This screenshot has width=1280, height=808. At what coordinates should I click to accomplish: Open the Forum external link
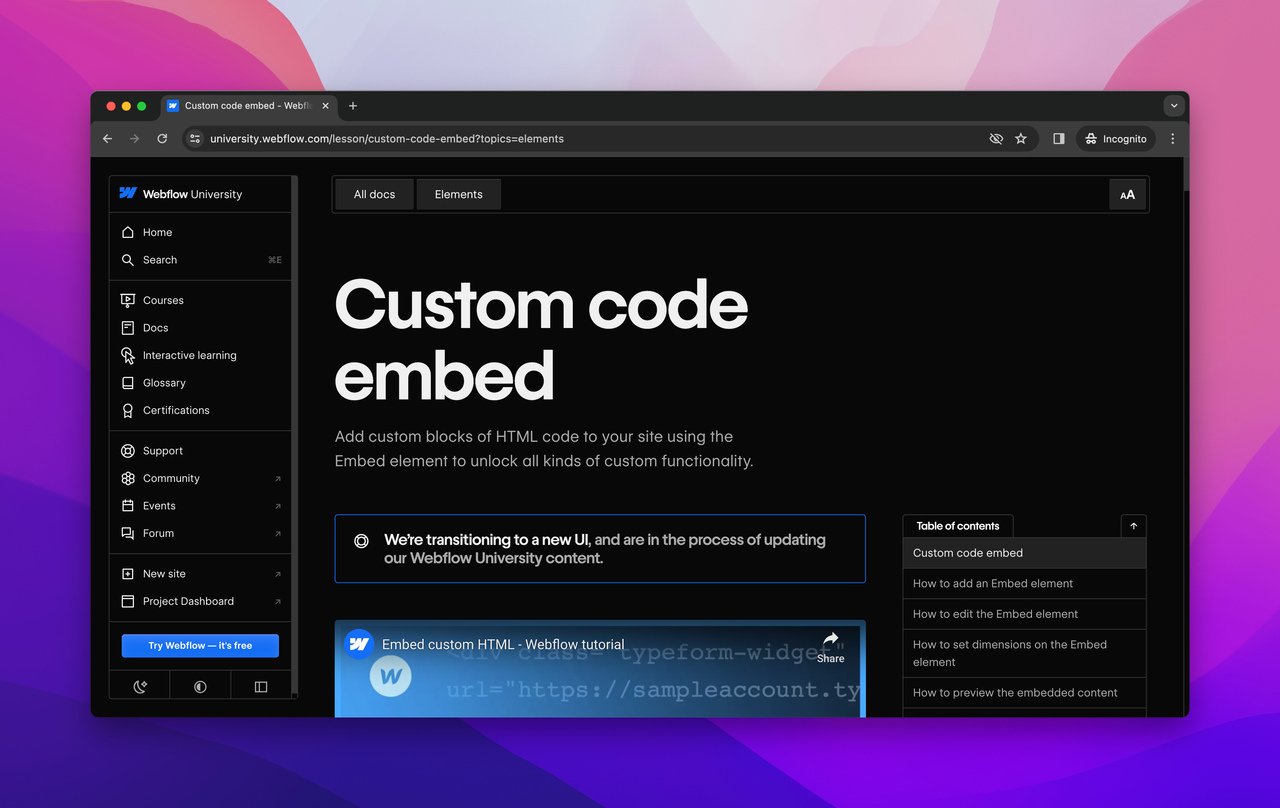[x=200, y=533]
